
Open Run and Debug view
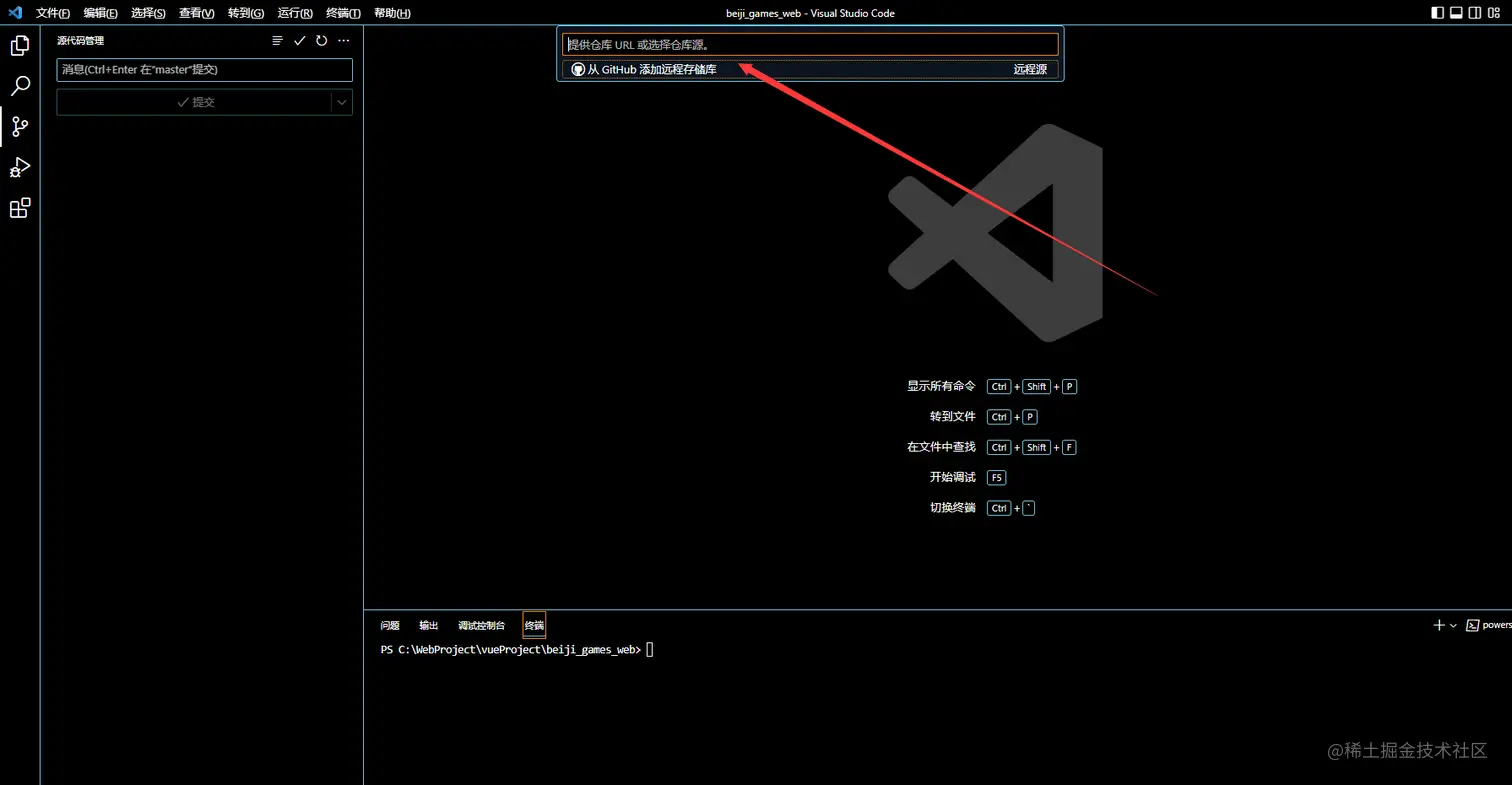click(x=19, y=167)
